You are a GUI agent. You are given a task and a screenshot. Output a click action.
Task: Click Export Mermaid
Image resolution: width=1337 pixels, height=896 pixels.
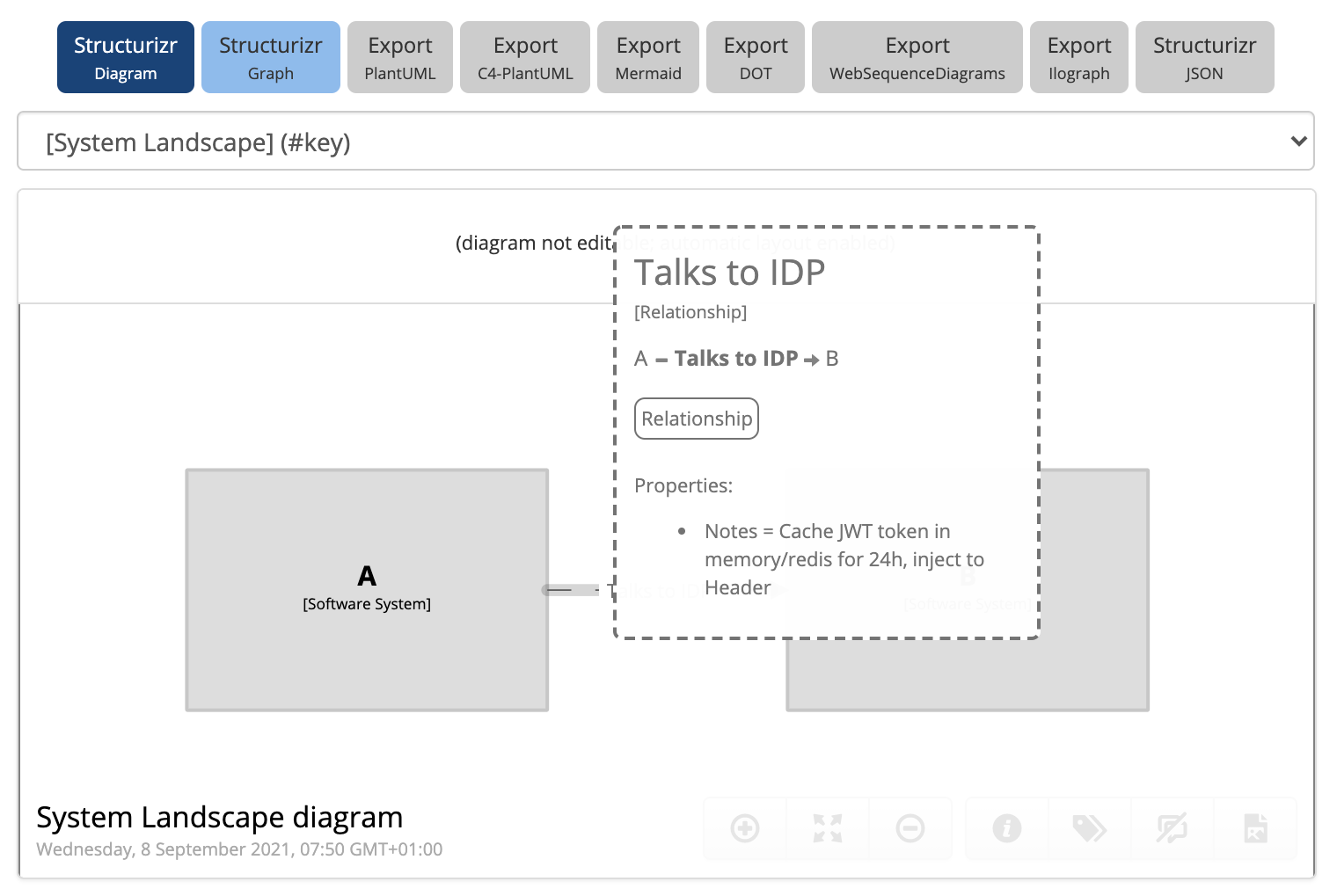[x=647, y=56]
